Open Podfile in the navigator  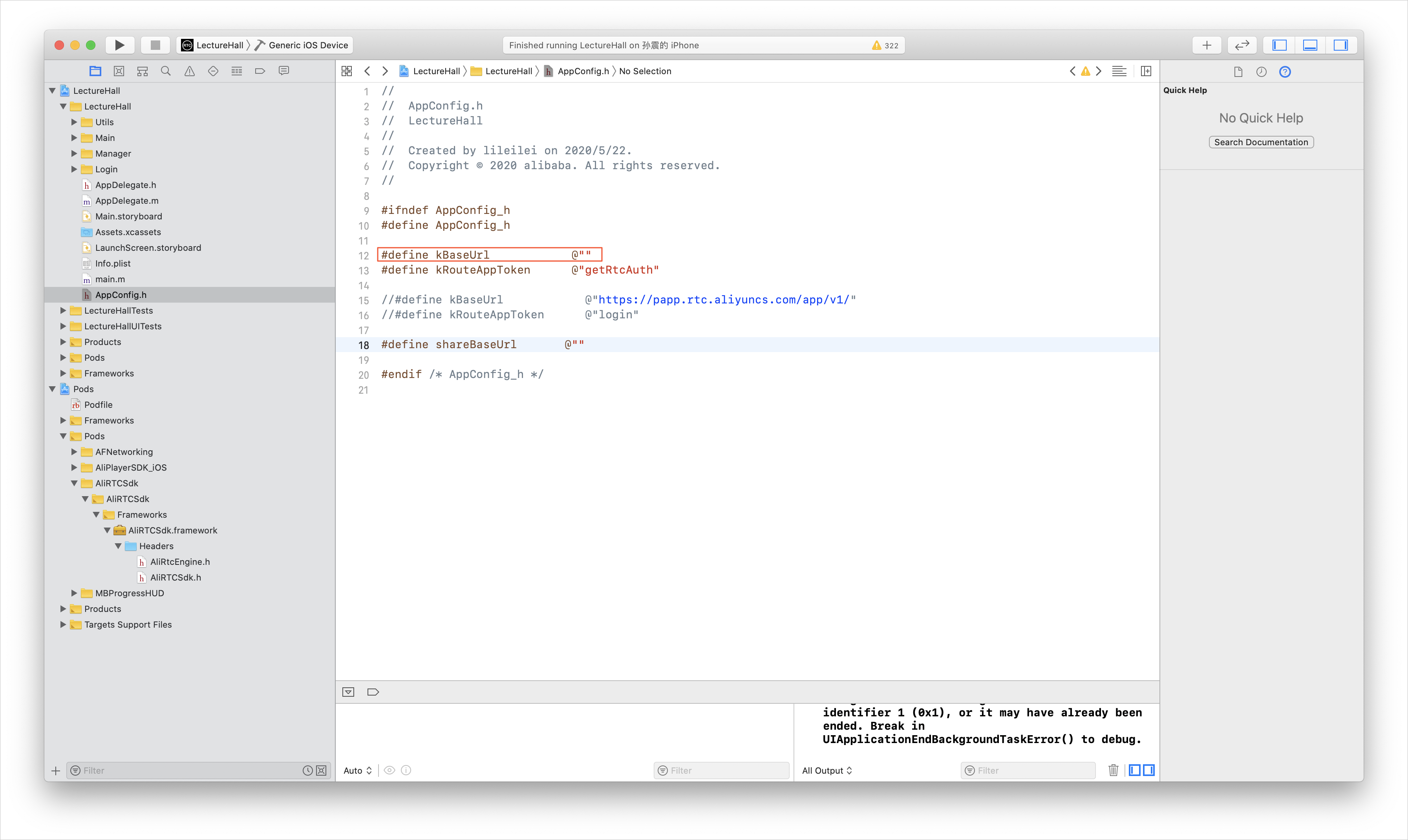(x=98, y=405)
